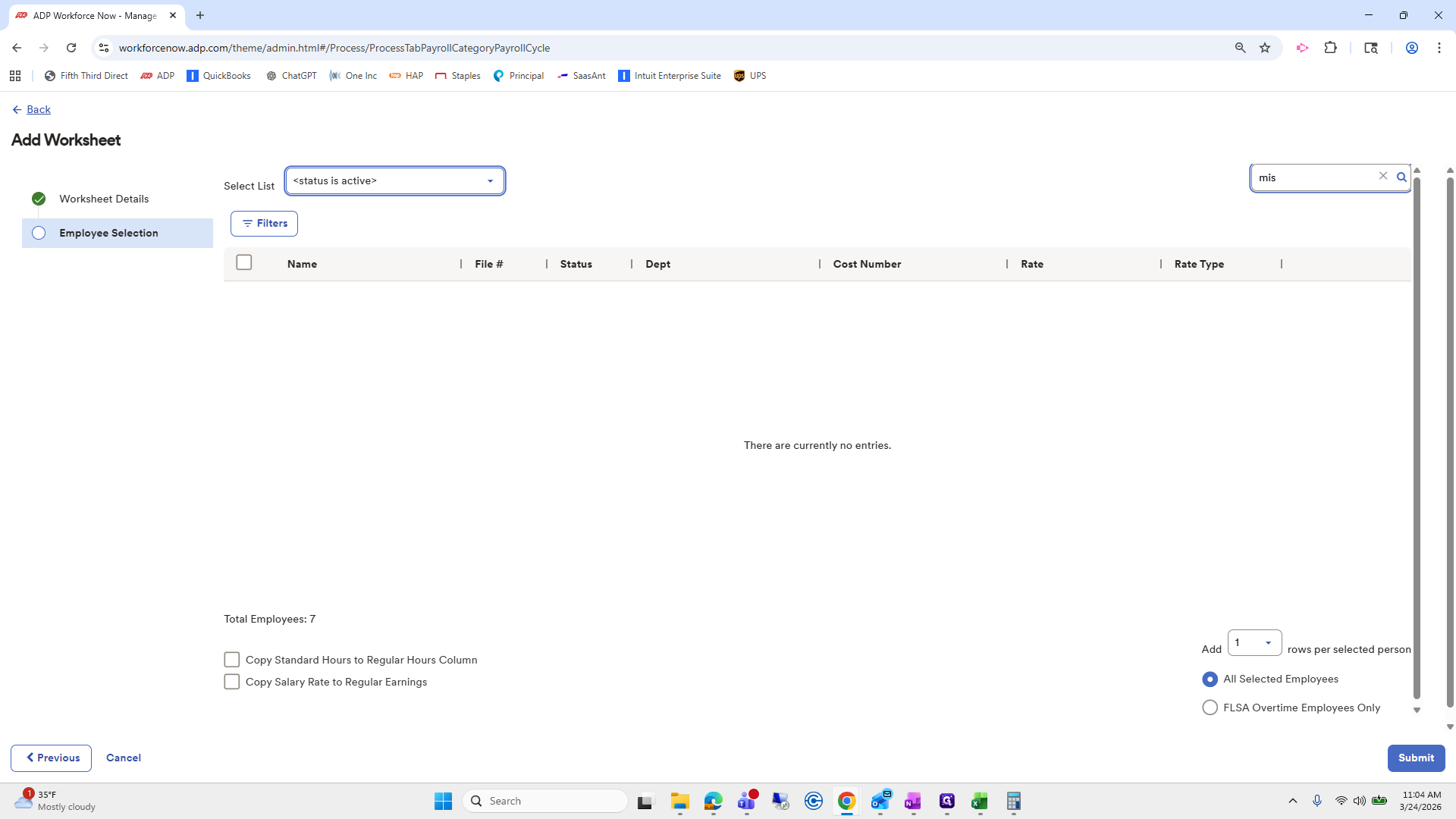This screenshot has width=1456, height=819.
Task: Click the search magnifier icon in employee search
Action: [1401, 177]
